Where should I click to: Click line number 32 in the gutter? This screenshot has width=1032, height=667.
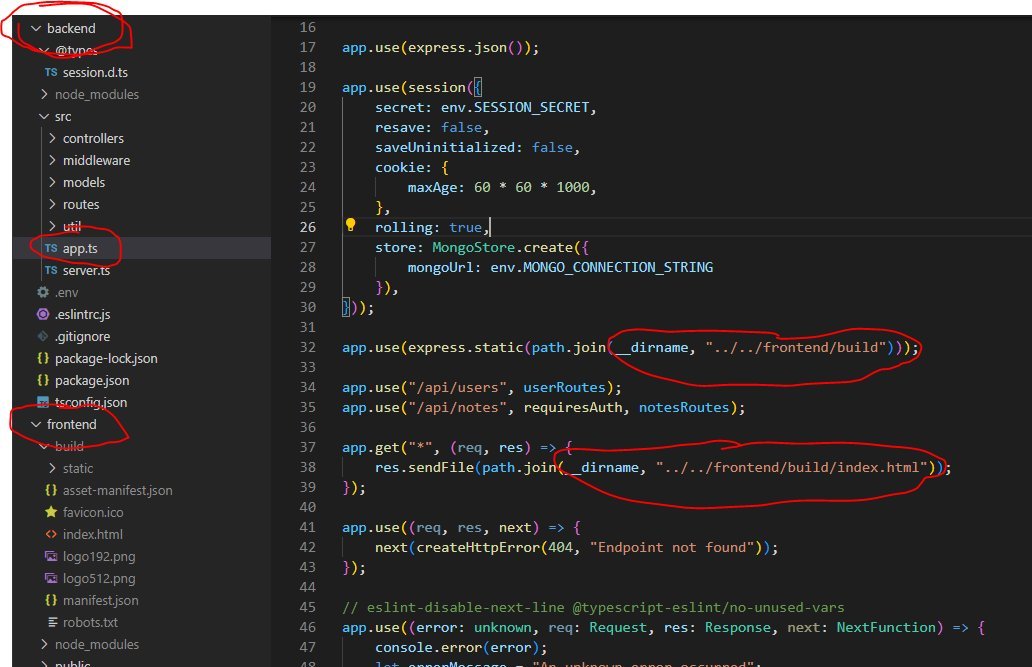click(307, 347)
